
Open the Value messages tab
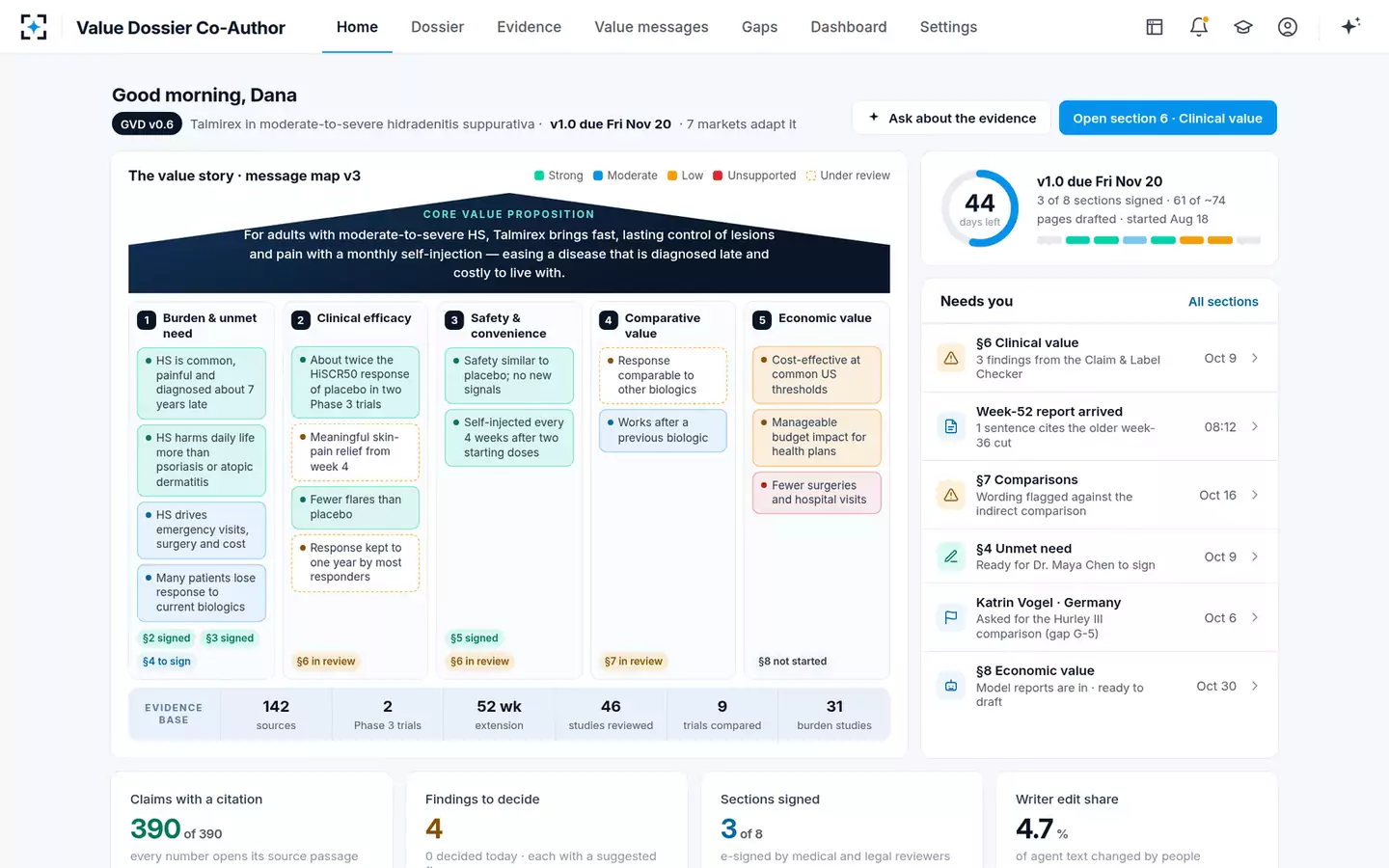(x=651, y=27)
